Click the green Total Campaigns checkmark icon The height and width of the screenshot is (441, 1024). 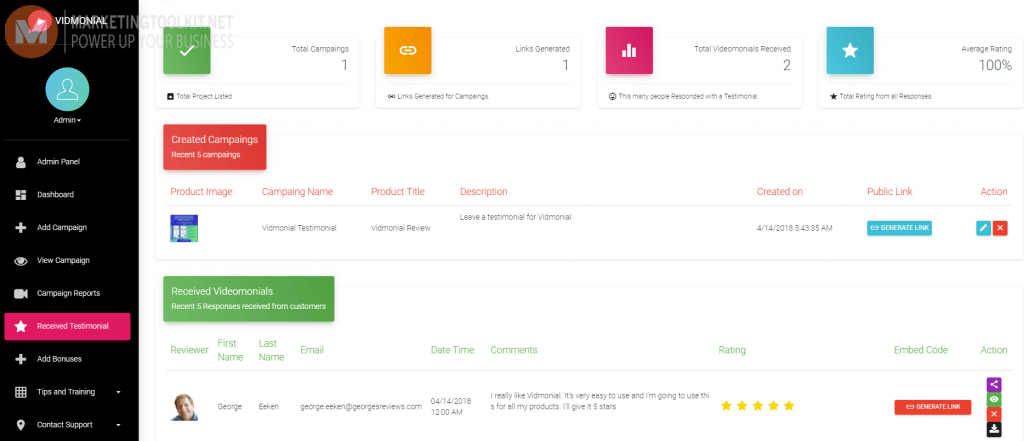(x=187, y=50)
